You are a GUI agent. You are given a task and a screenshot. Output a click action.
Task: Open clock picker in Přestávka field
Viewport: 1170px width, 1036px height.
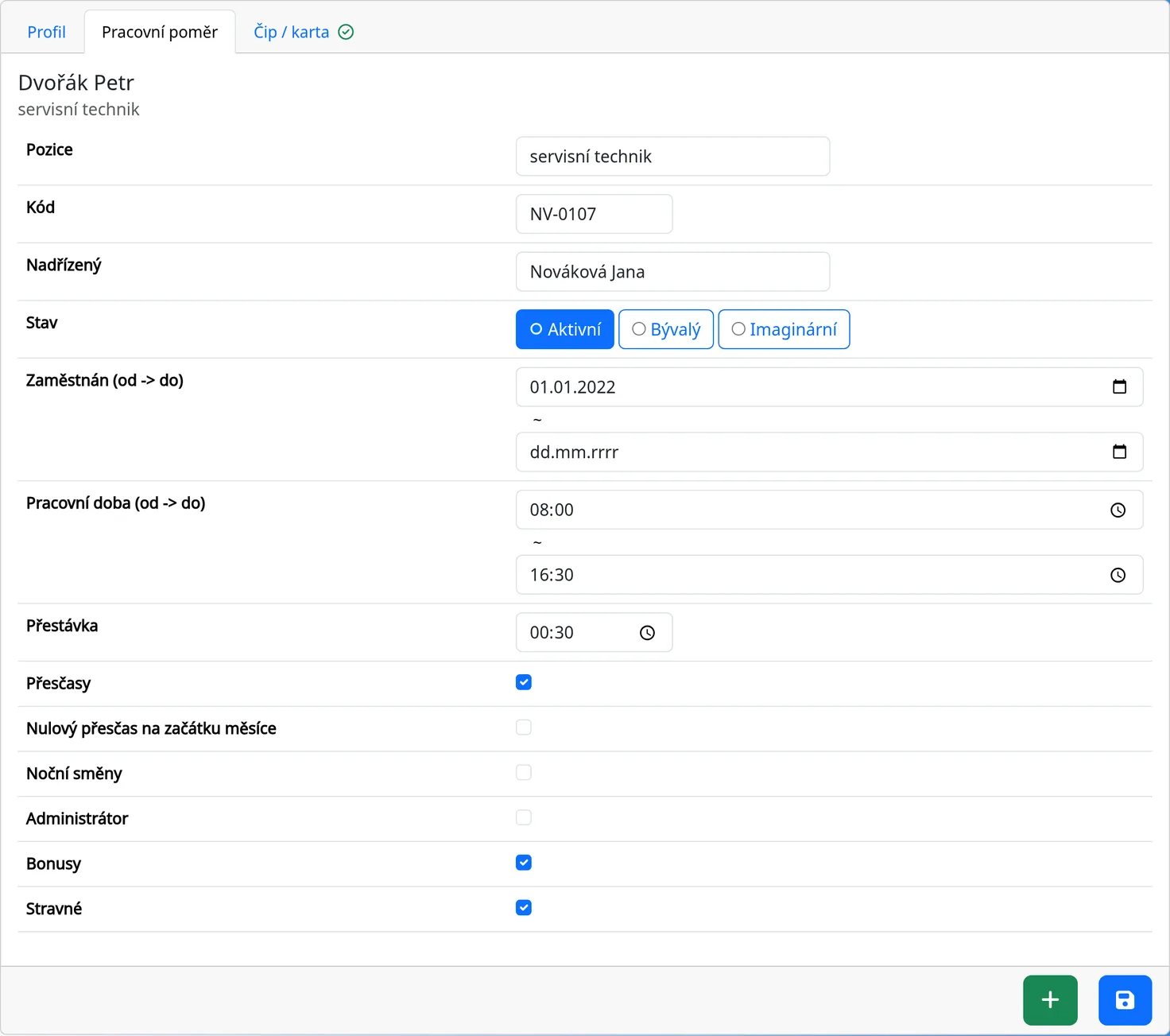[647, 633]
